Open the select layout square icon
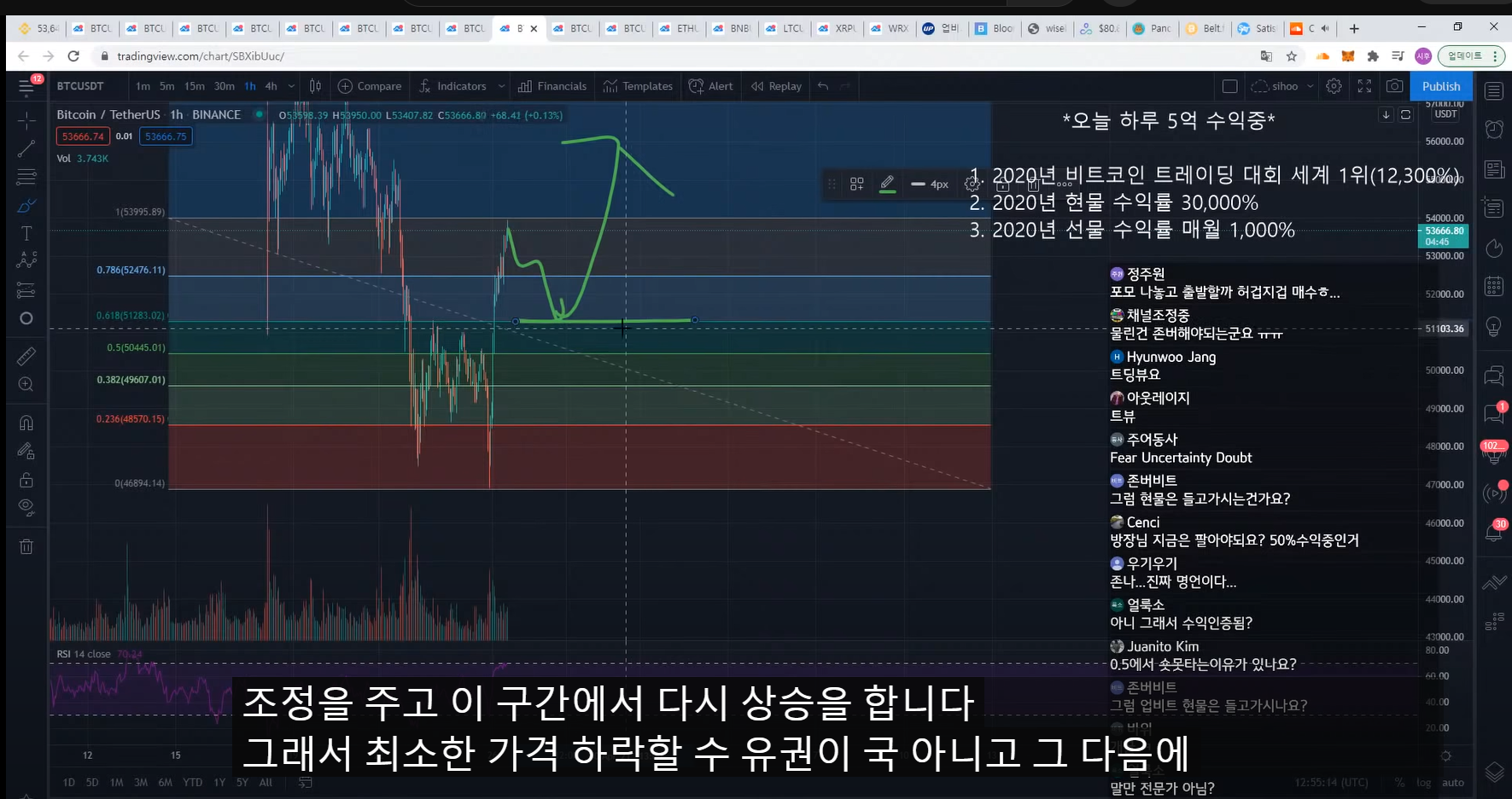1512x799 pixels. coord(1229,86)
